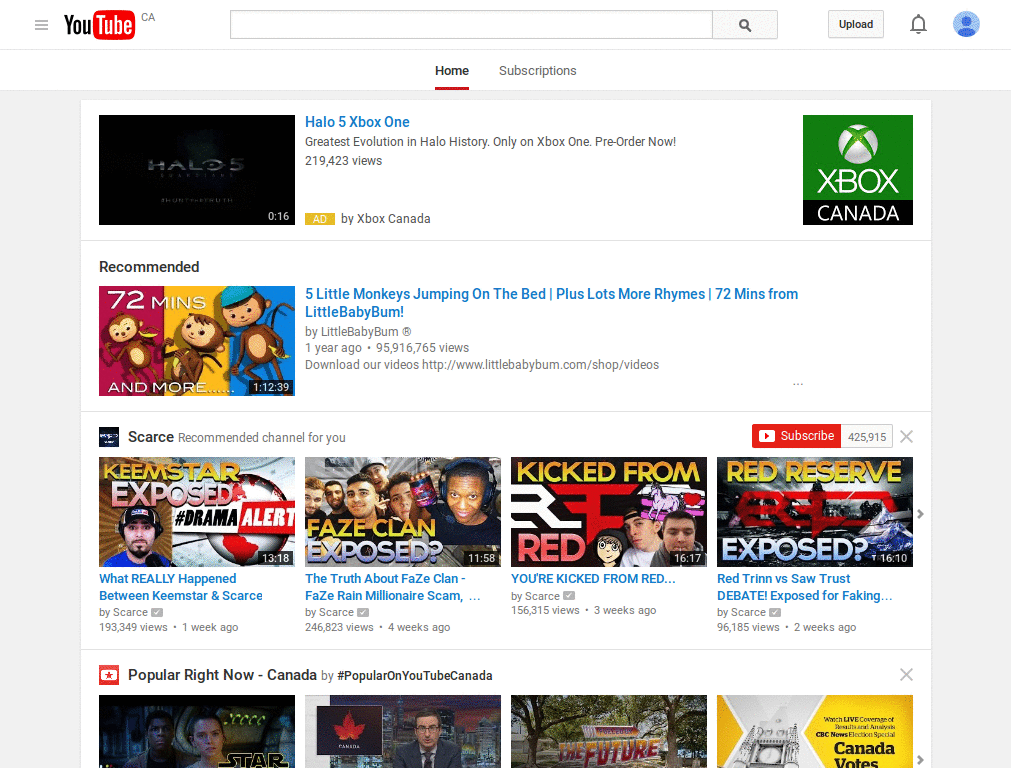Dismiss the Scarce recommended channel section
The height and width of the screenshot is (768, 1024).
(906, 436)
